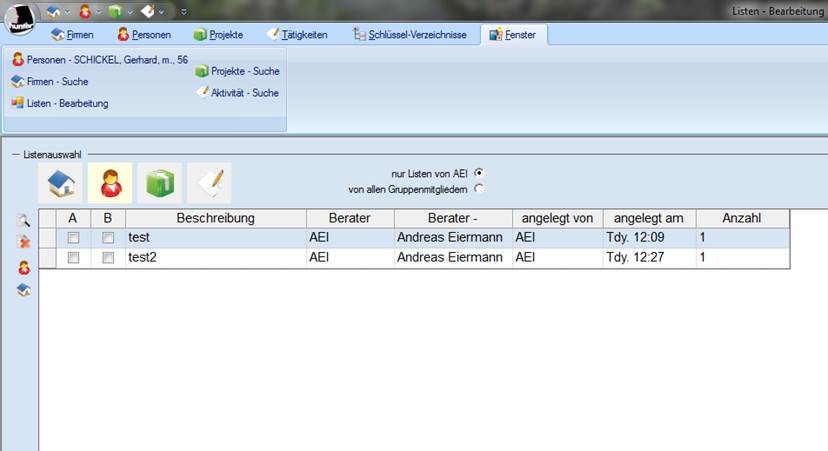Expand dropdown arrow next to quick-access house icon
The height and width of the screenshot is (451, 828).
[67, 12]
